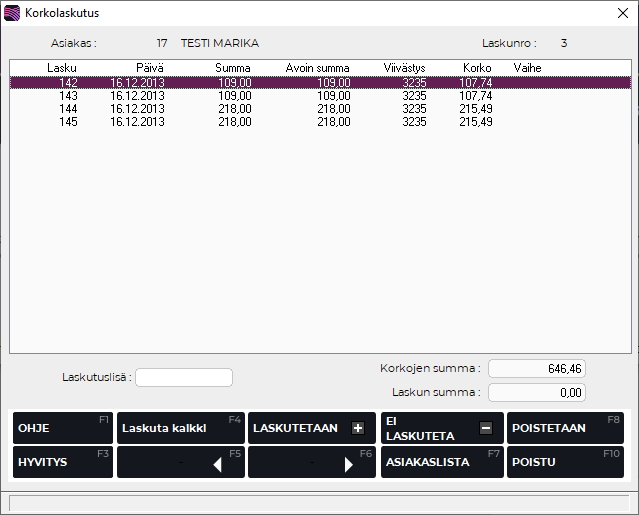639x515 pixels.
Task: Exit using the POISTU button
Action: 564,462
